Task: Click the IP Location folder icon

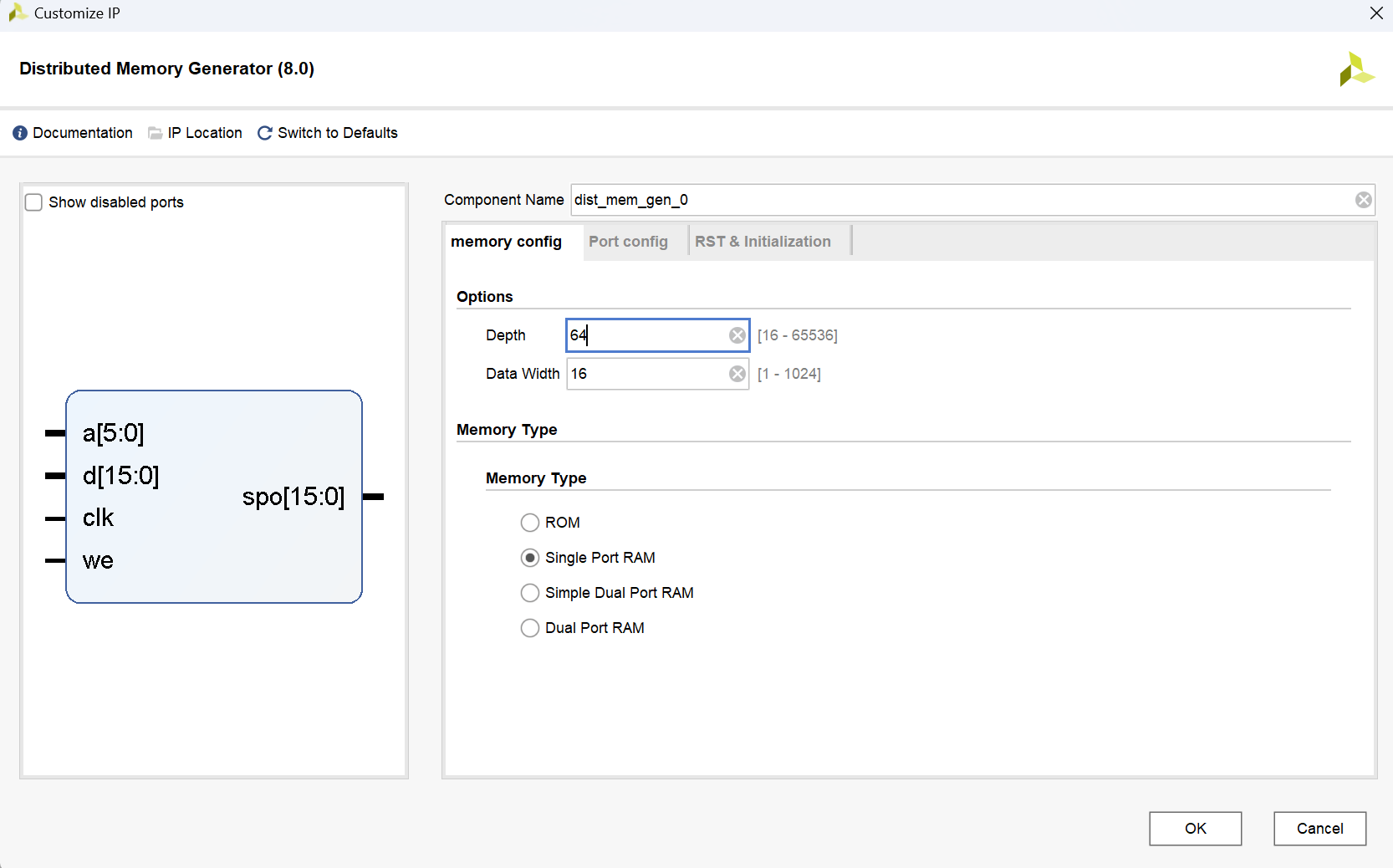Action: pos(156,133)
